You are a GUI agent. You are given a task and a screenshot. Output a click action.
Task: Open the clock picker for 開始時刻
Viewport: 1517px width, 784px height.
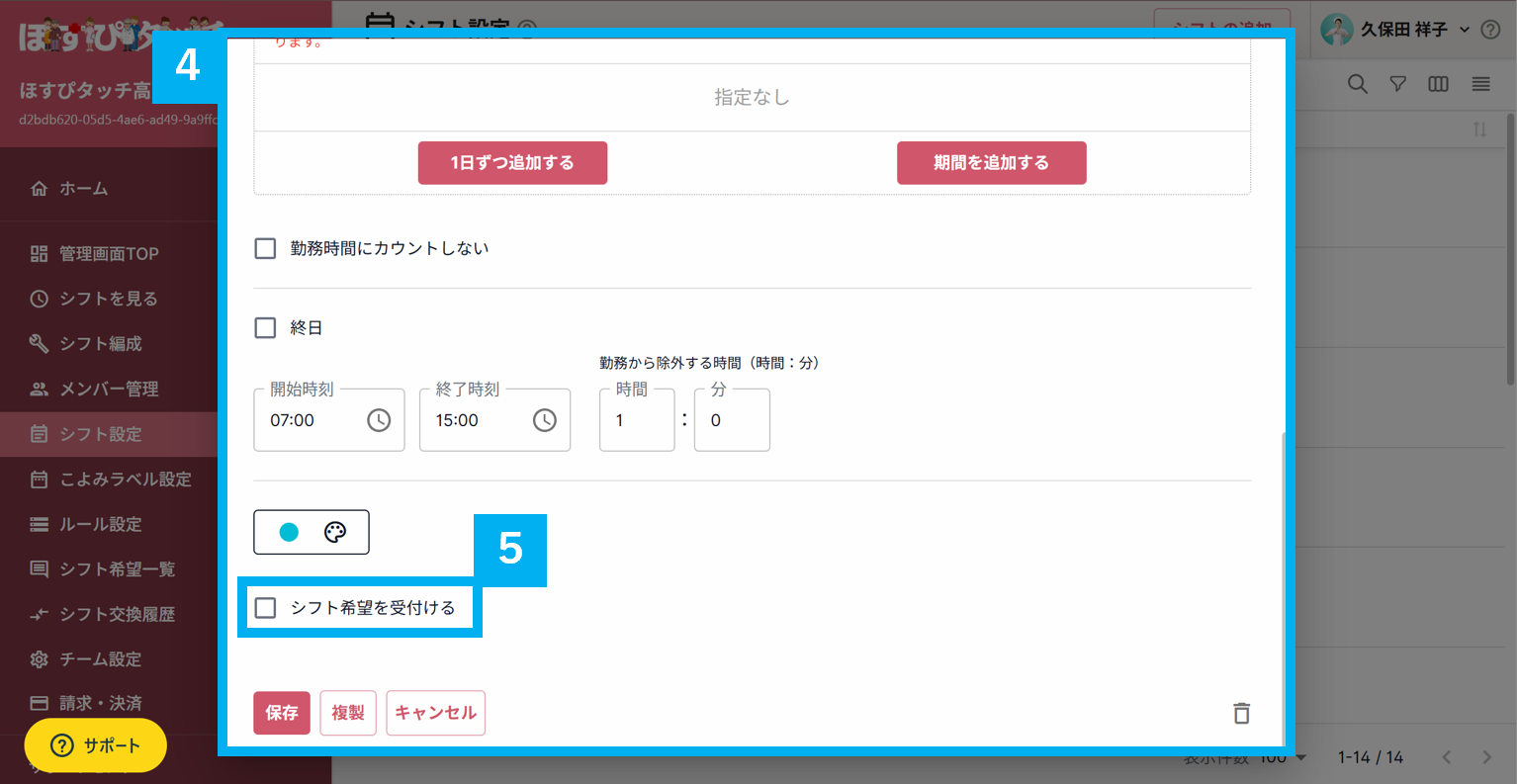(379, 420)
